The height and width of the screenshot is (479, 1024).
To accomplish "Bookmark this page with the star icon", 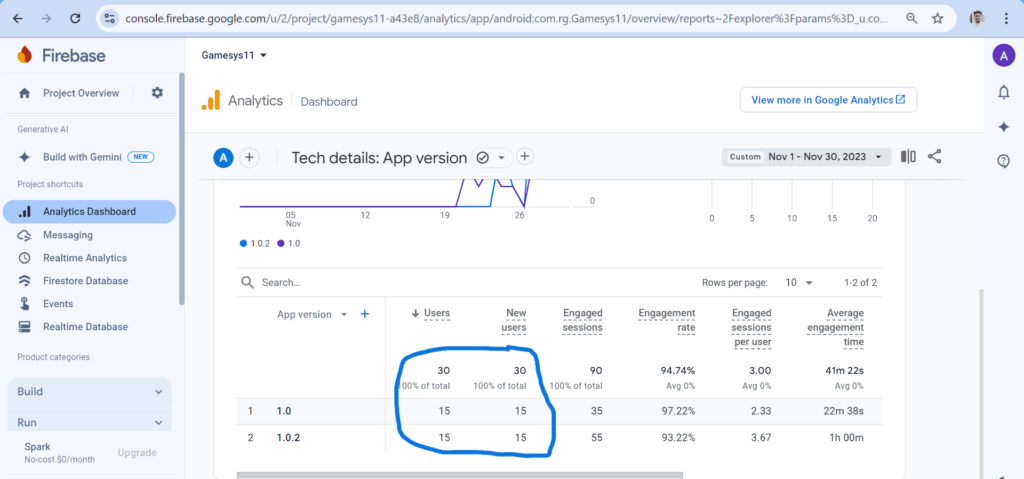I will click(937, 18).
